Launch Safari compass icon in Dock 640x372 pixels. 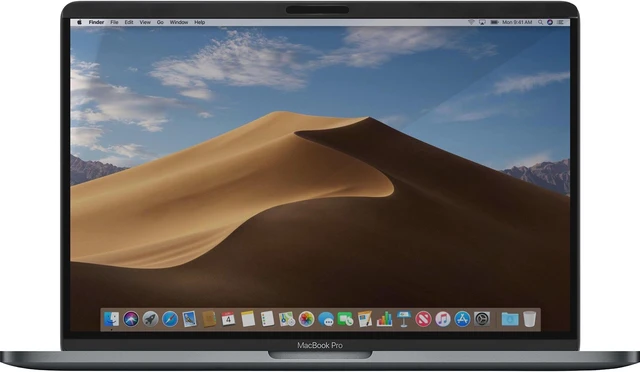(x=170, y=319)
